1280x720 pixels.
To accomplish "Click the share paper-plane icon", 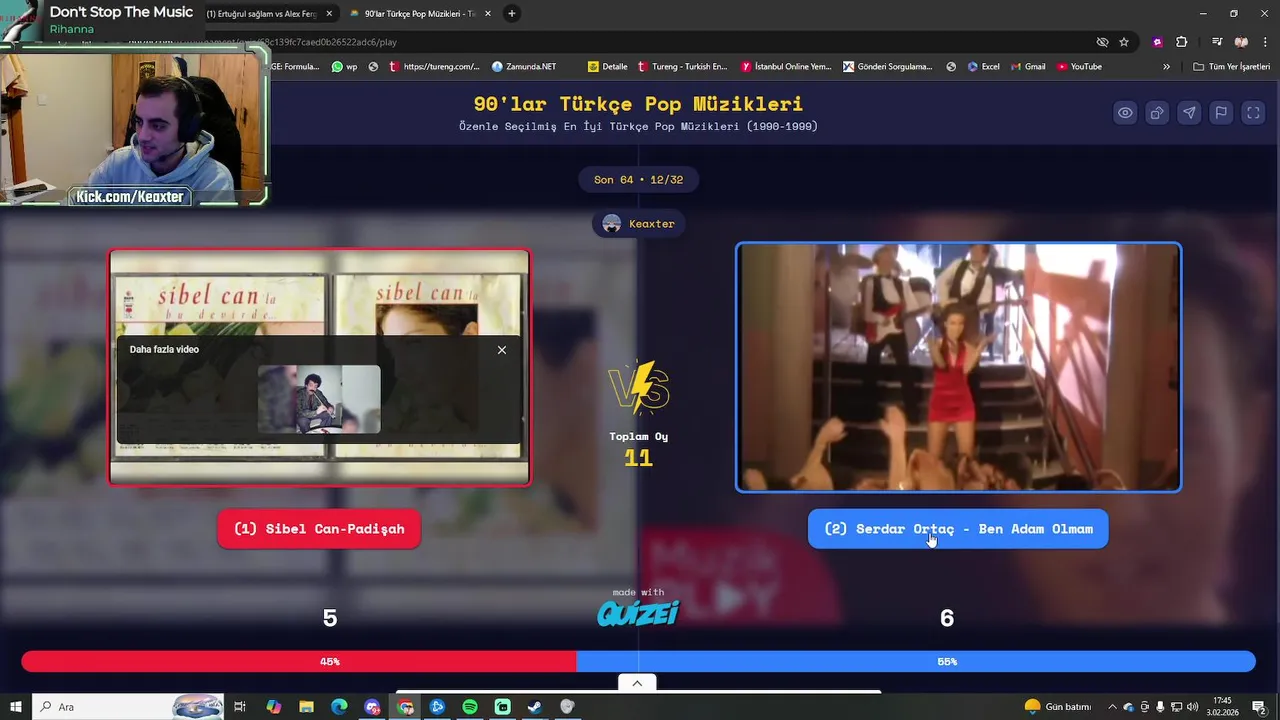I will tap(1189, 113).
